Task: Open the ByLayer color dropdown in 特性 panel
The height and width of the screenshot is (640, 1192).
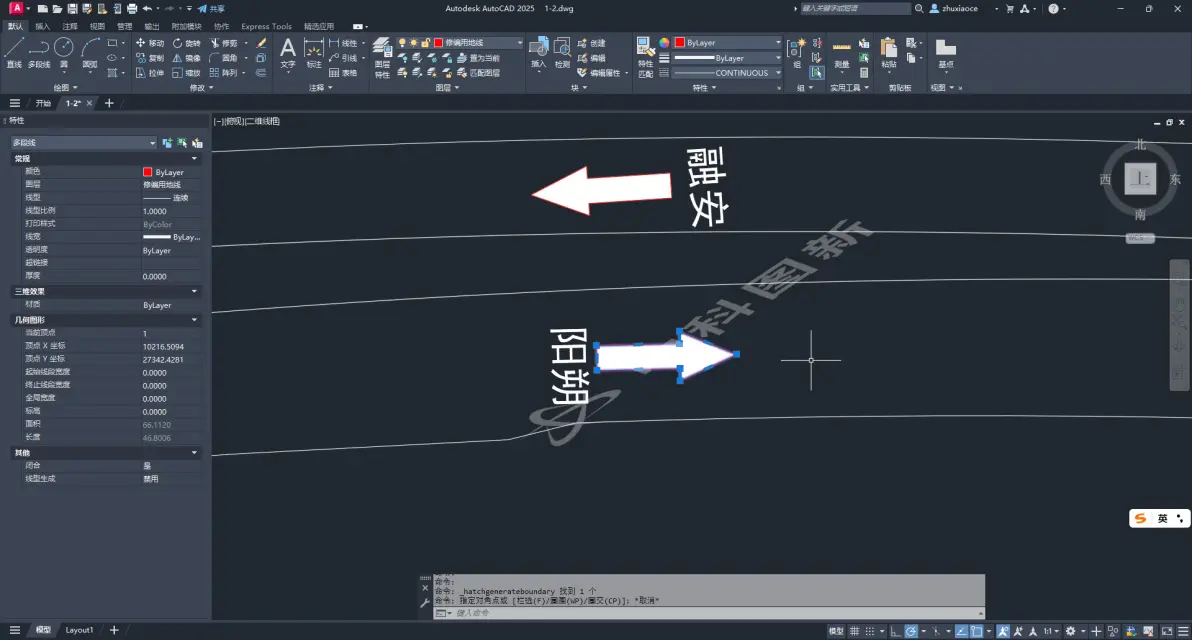Action: (x=728, y=43)
